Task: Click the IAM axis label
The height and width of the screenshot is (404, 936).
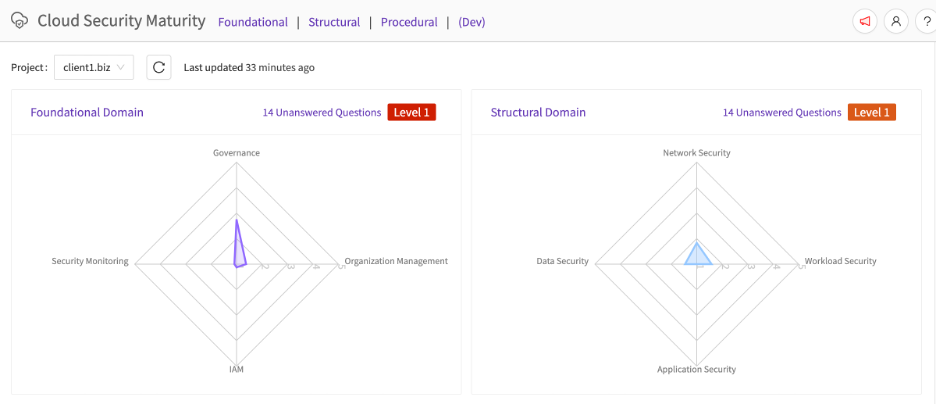Action: 236,369
